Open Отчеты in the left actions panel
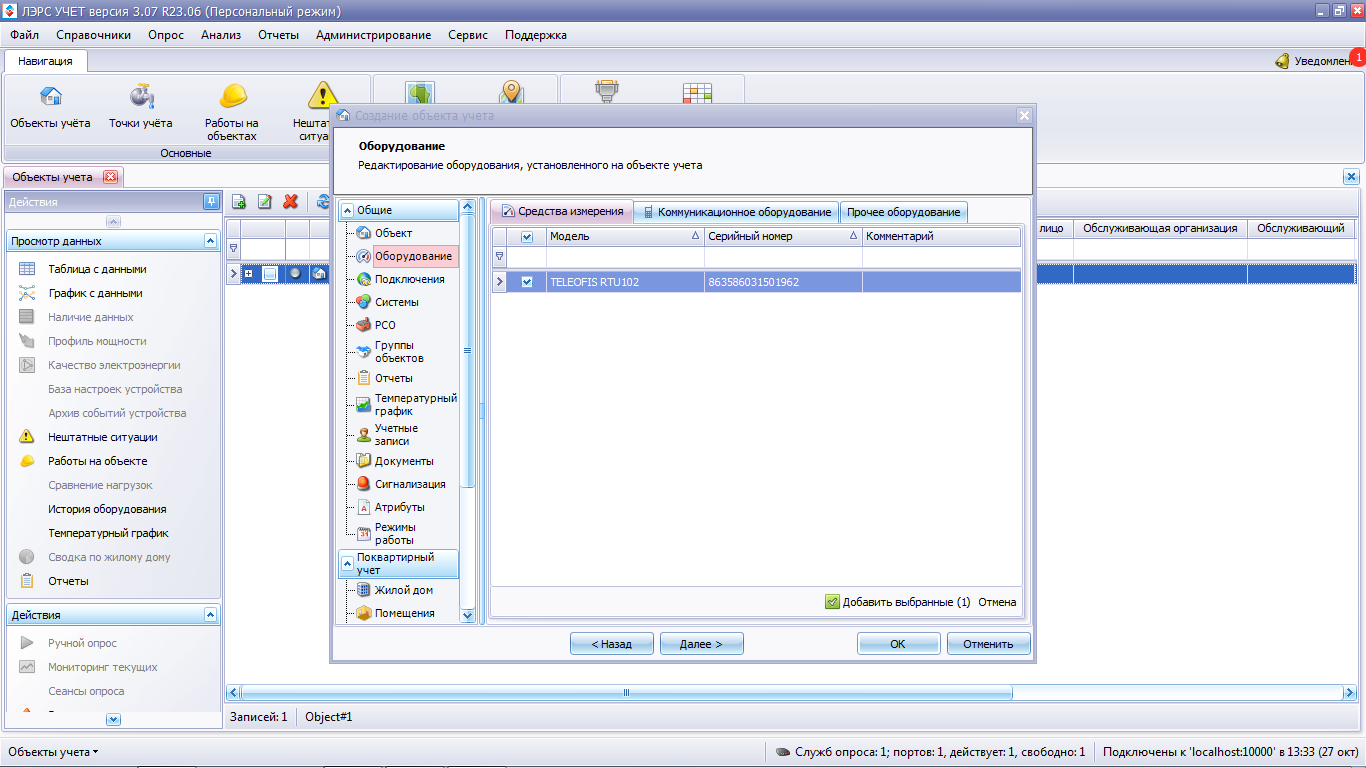1366x768 pixels. 68,581
